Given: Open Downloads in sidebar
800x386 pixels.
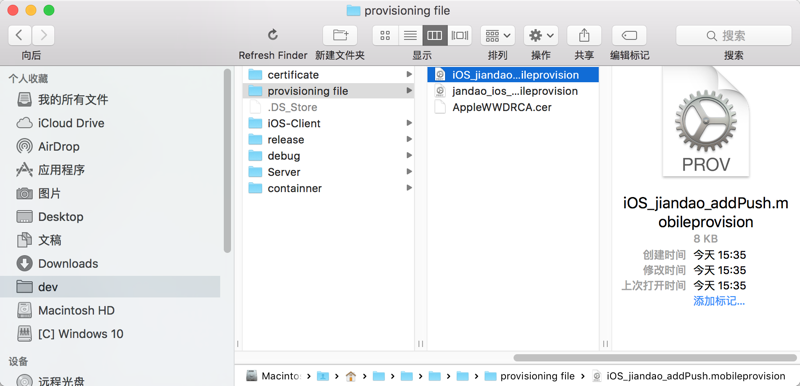Looking at the screenshot, I should tap(110, 263).
